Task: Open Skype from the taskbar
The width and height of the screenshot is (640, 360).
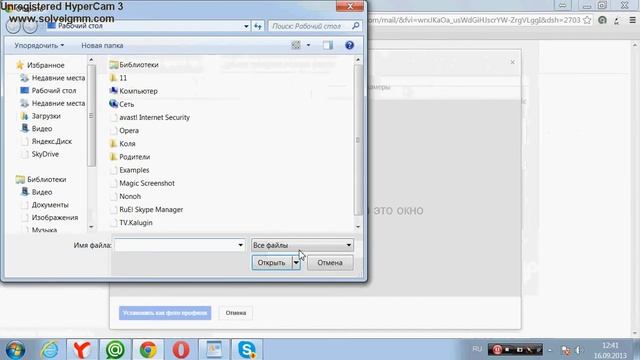Action: click(x=247, y=350)
